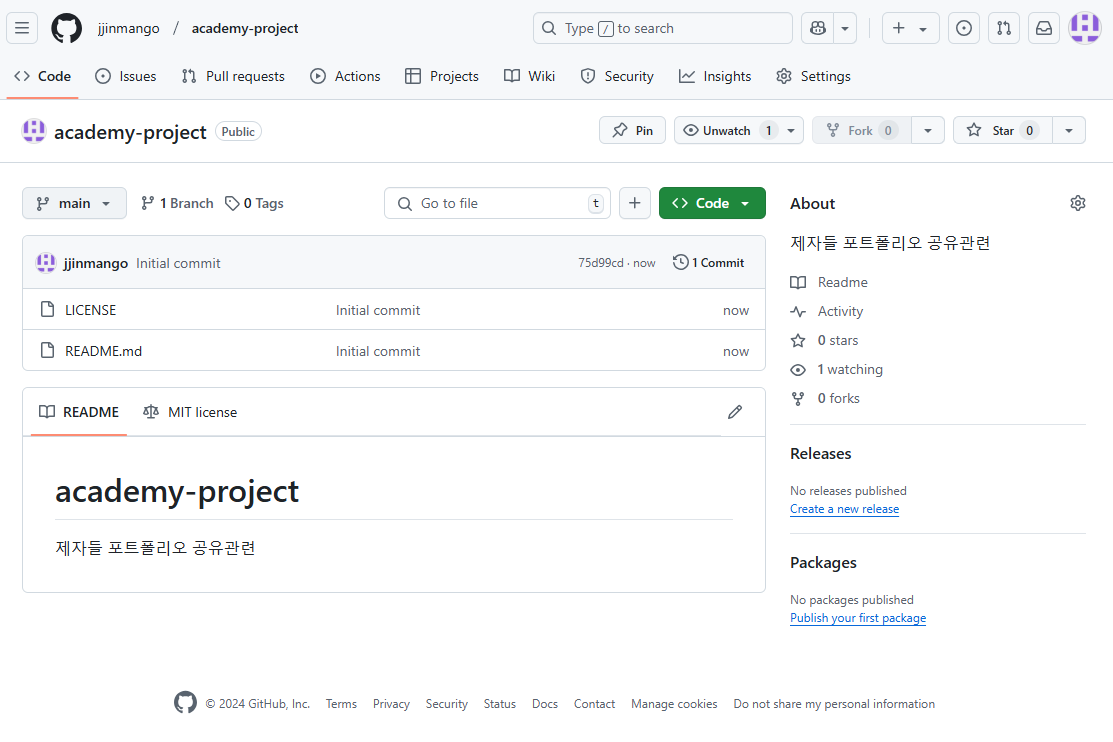Open the Wiki tab
This screenshot has height=742, width=1113.
(530, 76)
